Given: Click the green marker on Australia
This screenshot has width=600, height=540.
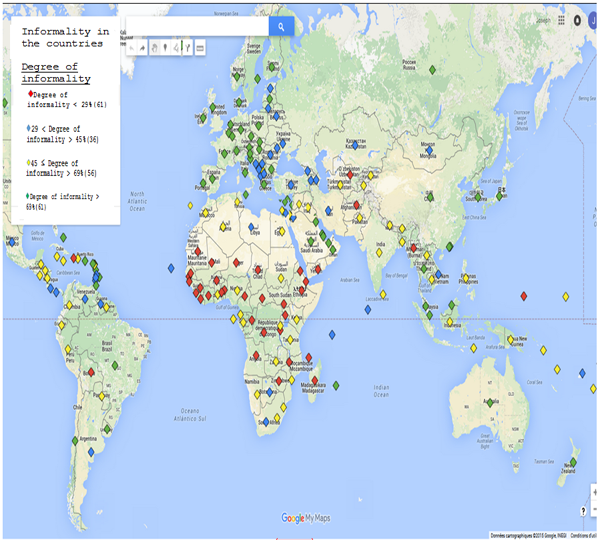Looking at the screenshot, I should pyautogui.click(x=490, y=403).
